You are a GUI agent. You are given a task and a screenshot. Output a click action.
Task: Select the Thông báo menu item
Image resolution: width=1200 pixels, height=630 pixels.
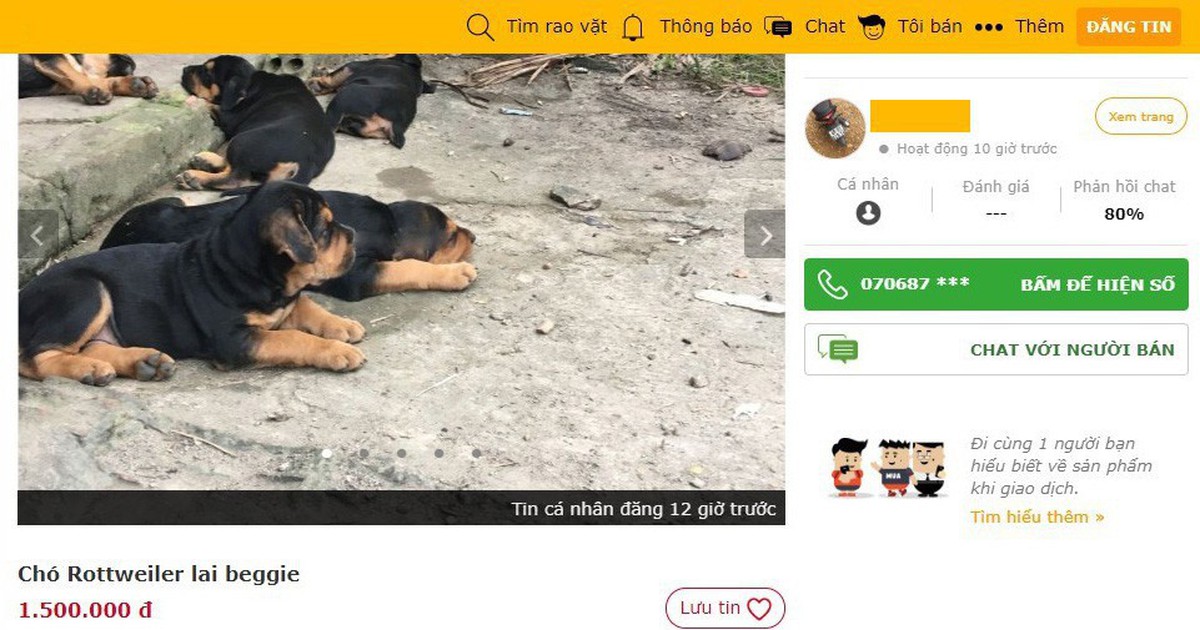coord(705,27)
